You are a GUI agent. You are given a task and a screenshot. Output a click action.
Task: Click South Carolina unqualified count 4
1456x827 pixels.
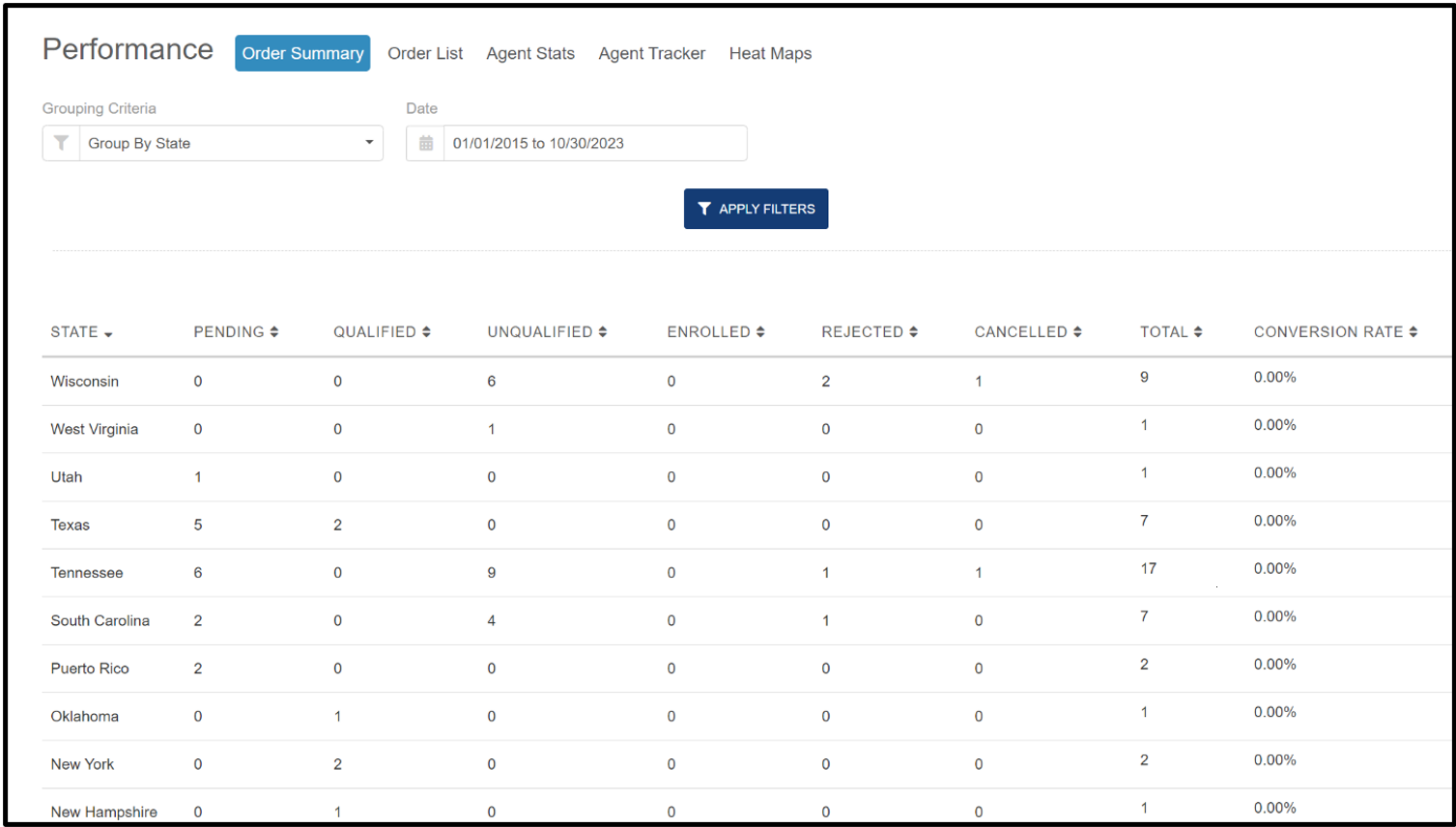click(x=492, y=620)
